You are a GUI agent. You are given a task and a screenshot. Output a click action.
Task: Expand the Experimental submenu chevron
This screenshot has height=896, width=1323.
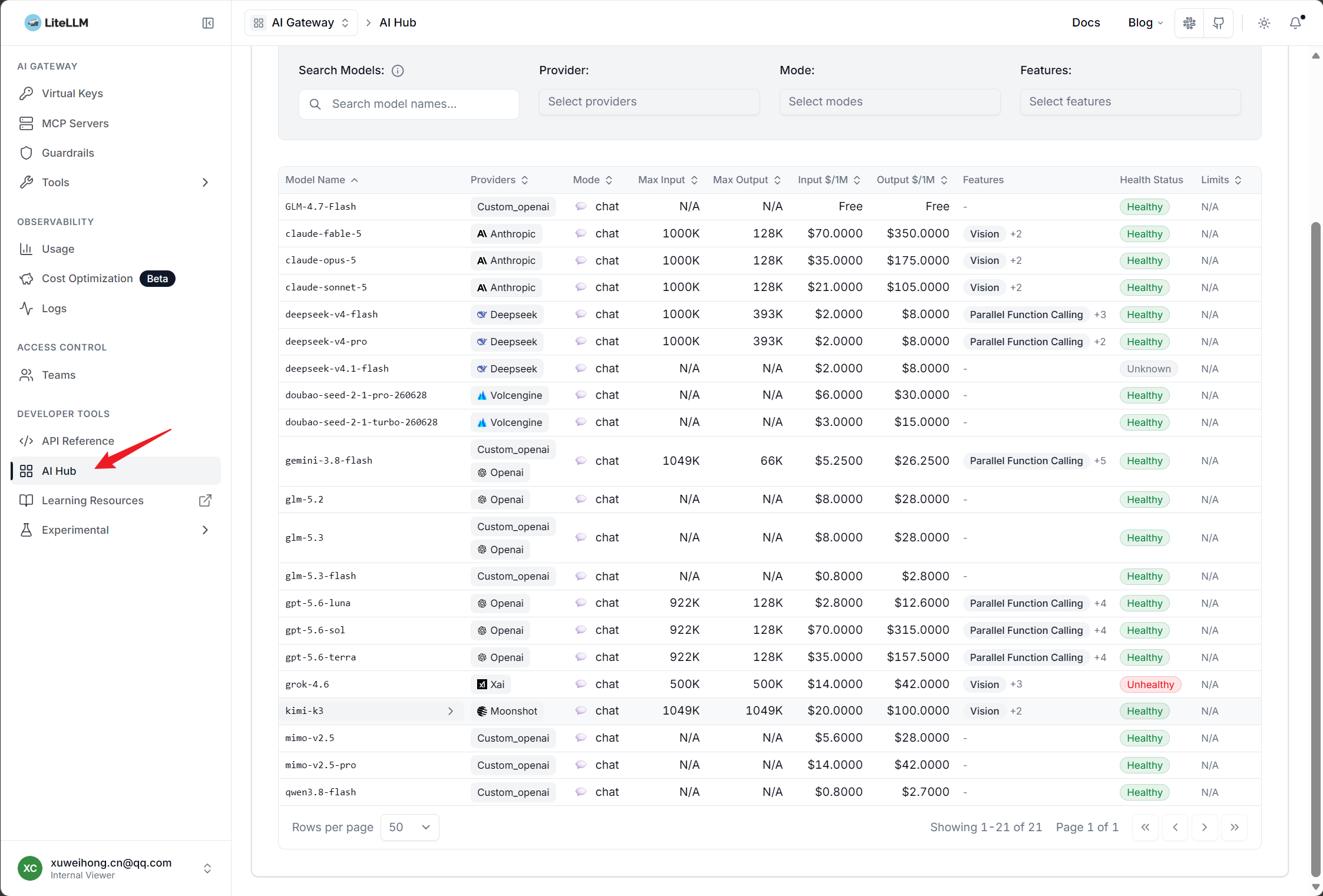coord(205,530)
